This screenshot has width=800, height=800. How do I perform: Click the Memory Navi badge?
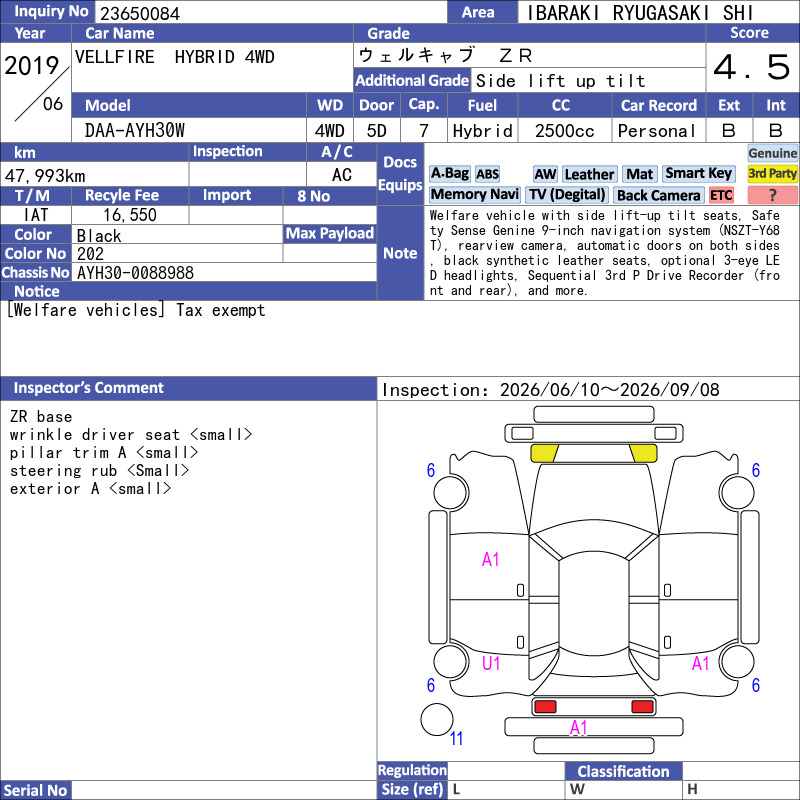click(x=474, y=194)
